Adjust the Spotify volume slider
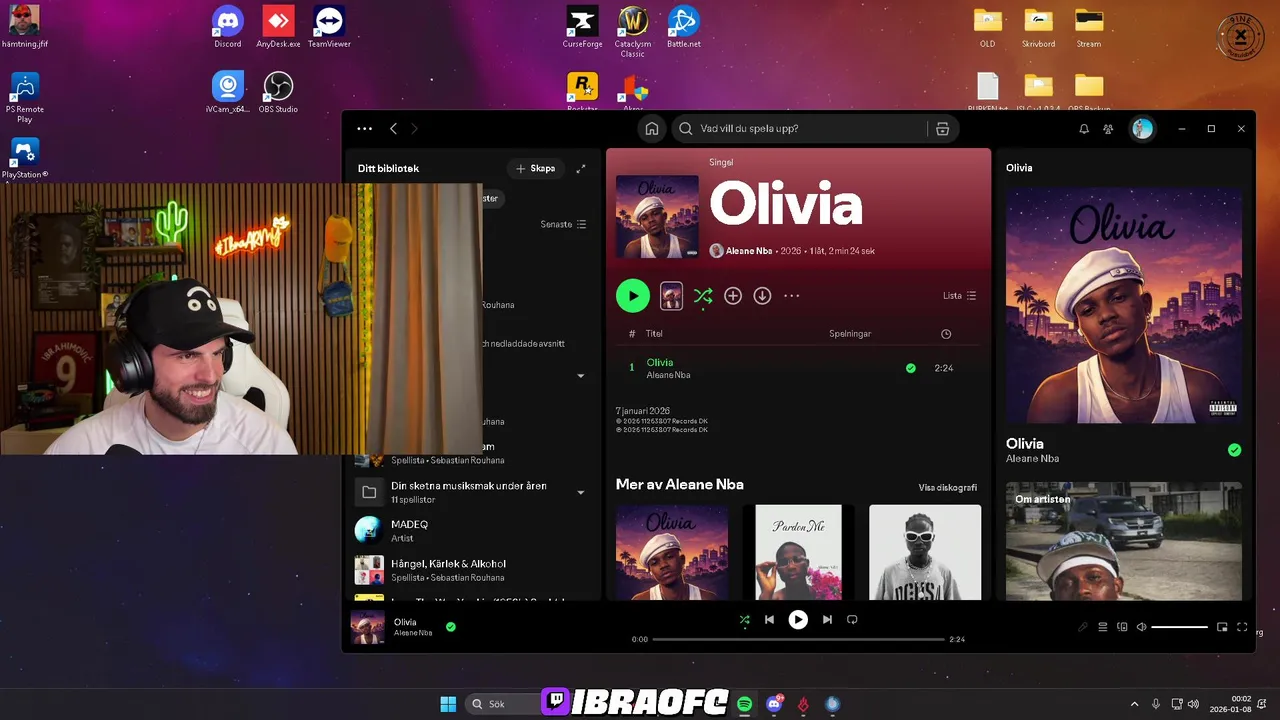Image resolution: width=1280 pixels, height=720 pixels. (1179, 627)
